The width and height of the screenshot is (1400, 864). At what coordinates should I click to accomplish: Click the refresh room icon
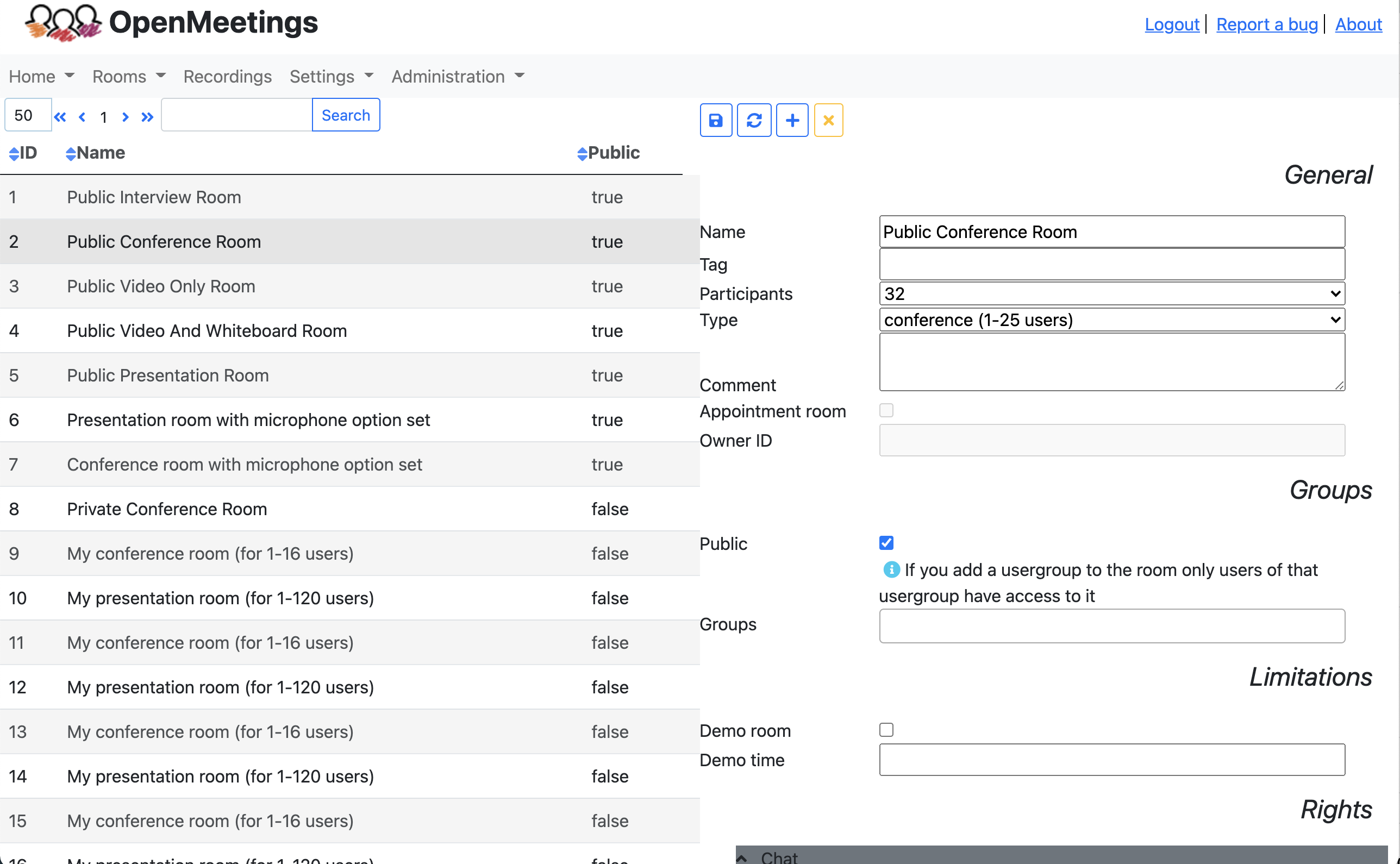pyautogui.click(x=754, y=121)
